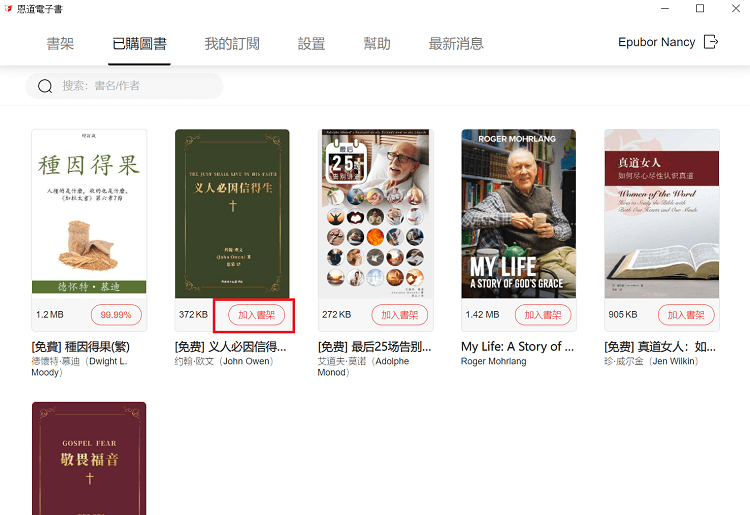This screenshot has width=750, height=515.
Task: Open the 種因得果 book cover
Action: (x=89, y=213)
